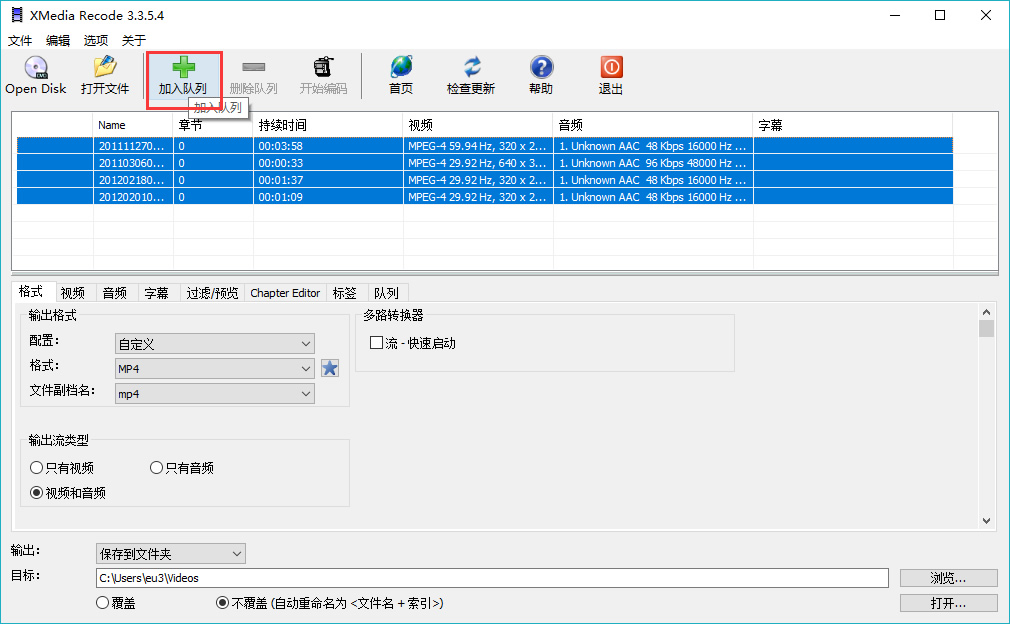Switch to the 过滤/预览 tab
The height and width of the screenshot is (624, 1010).
tap(212, 293)
